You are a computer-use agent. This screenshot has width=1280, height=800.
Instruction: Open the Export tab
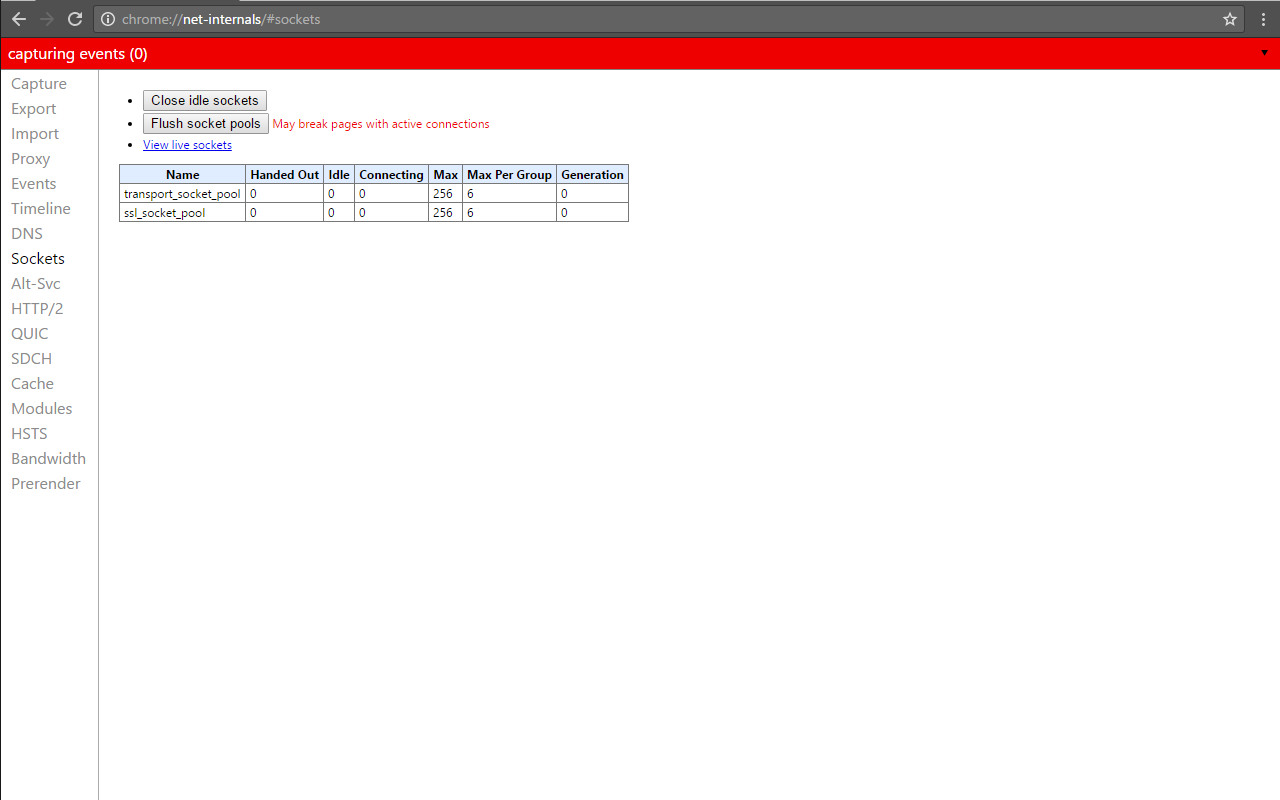(x=34, y=109)
